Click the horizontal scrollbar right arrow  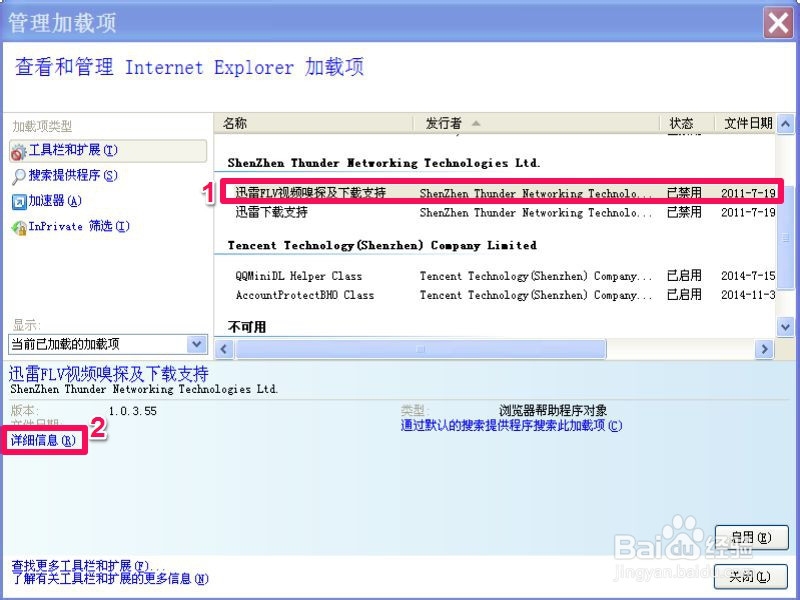(x=764, y=349)
